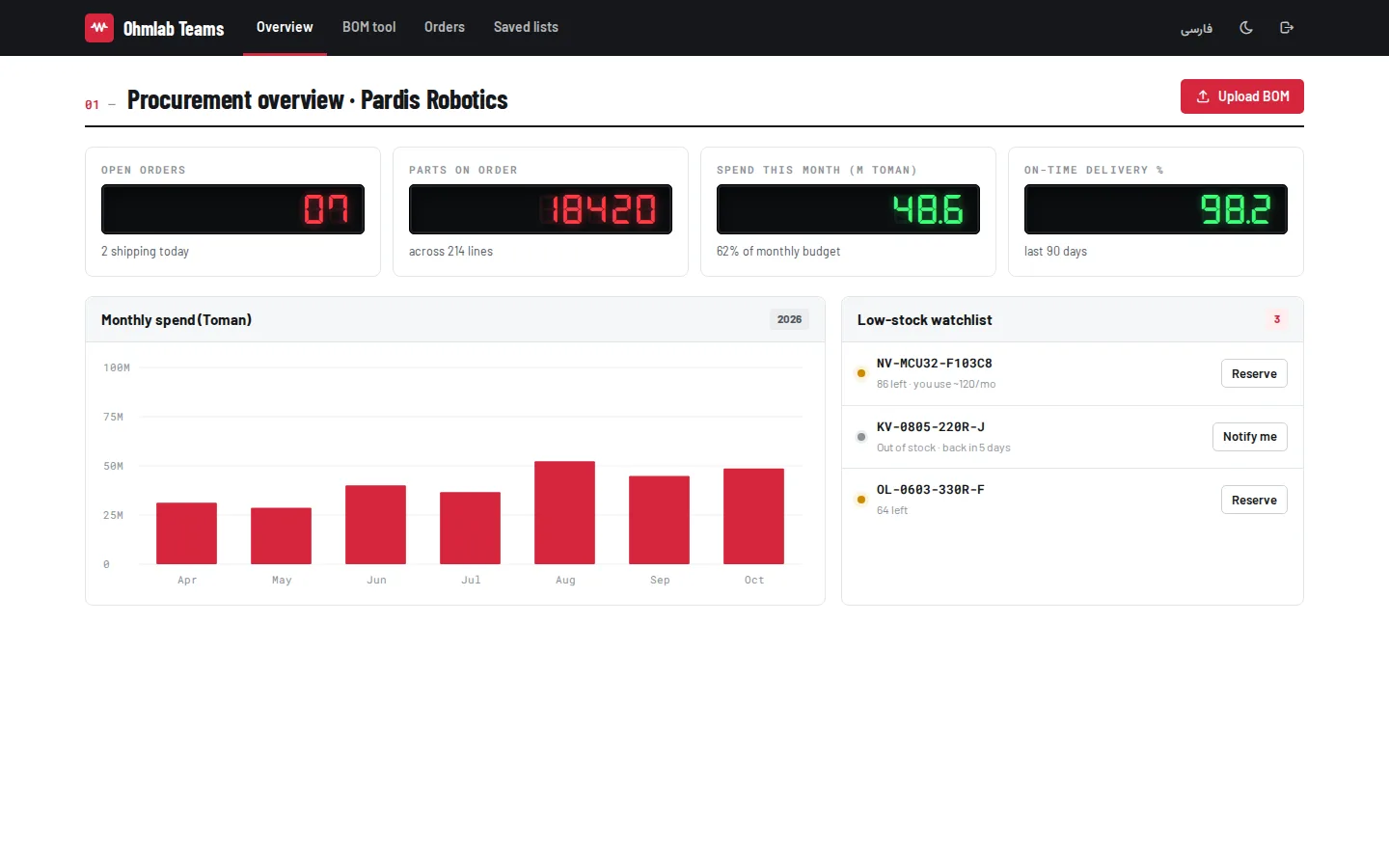Click the amber status dot for OL-0603-330R-F
Image resolution: width=1389 pixels, height=868 pixels.
pos(861,500)
